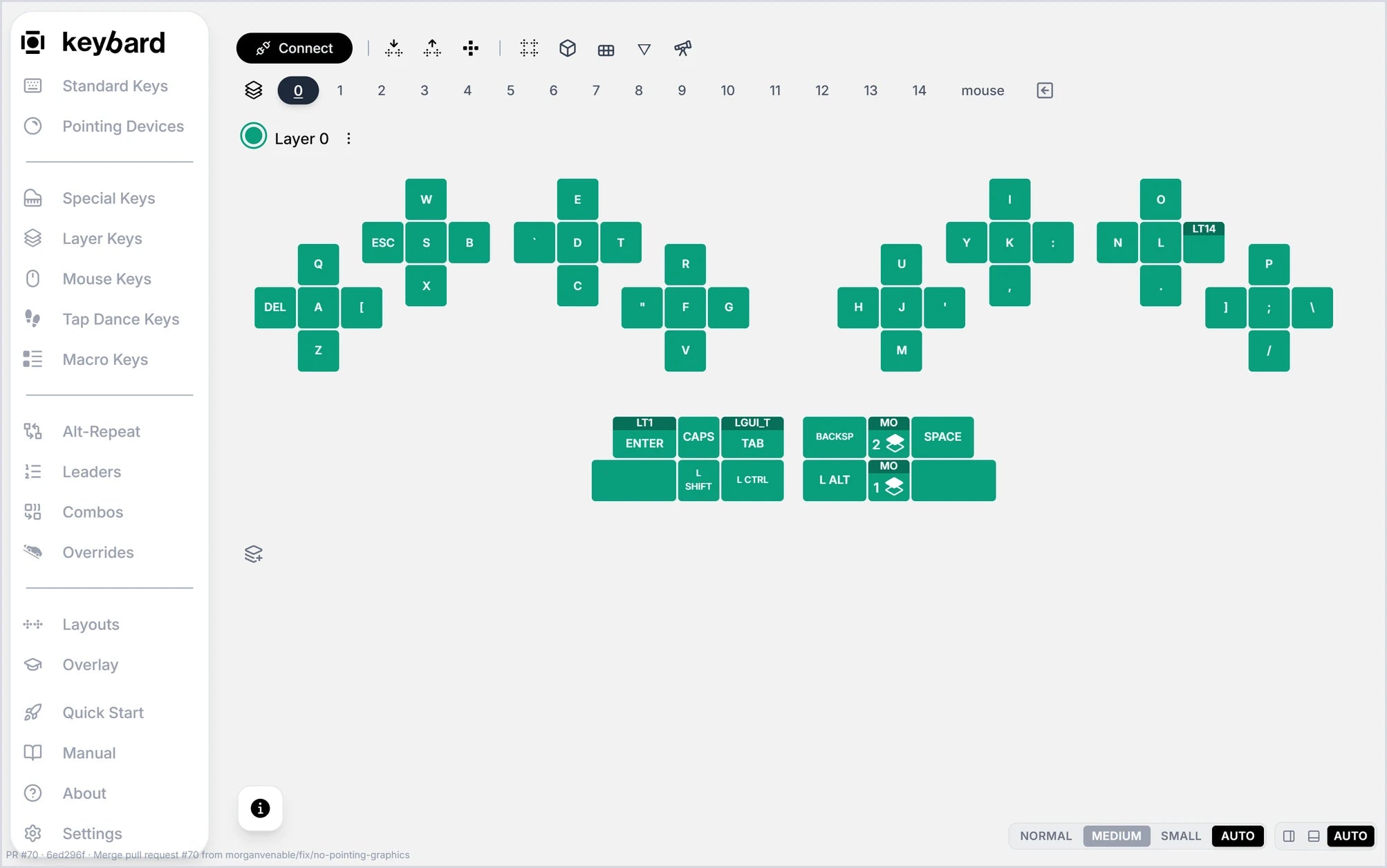
Task: Open the info button at bottom
Action: 260,808
